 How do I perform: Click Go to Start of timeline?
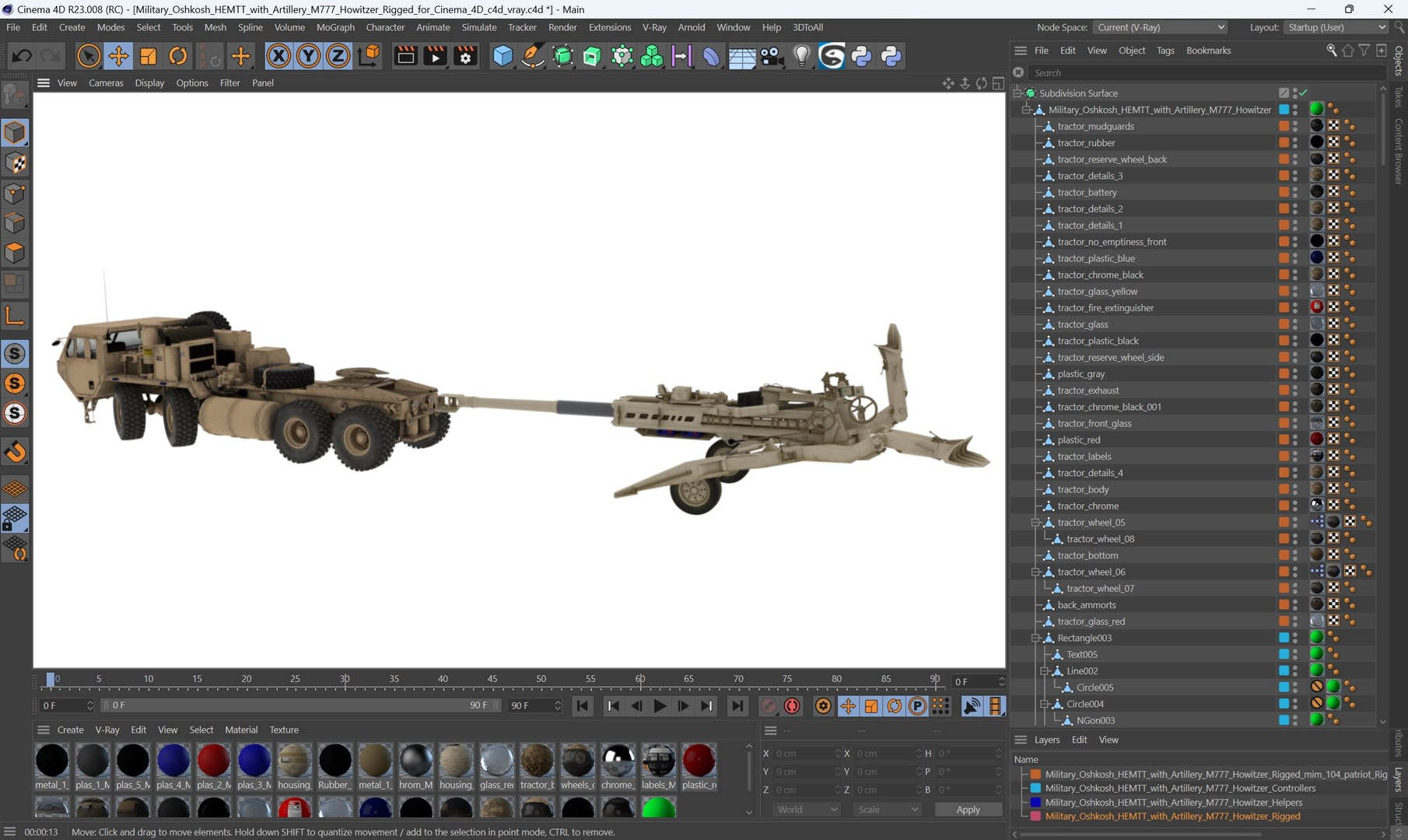pos(582,705)
